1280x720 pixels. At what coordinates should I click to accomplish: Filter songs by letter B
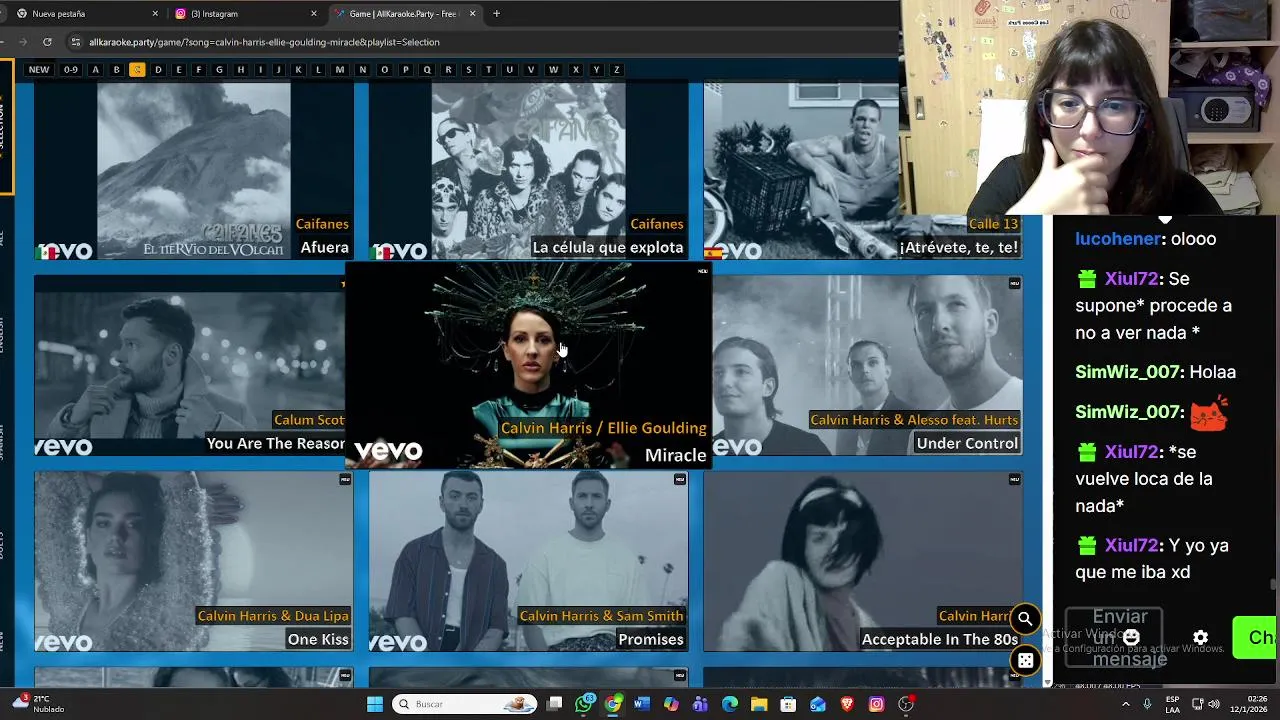coord(116,70)
